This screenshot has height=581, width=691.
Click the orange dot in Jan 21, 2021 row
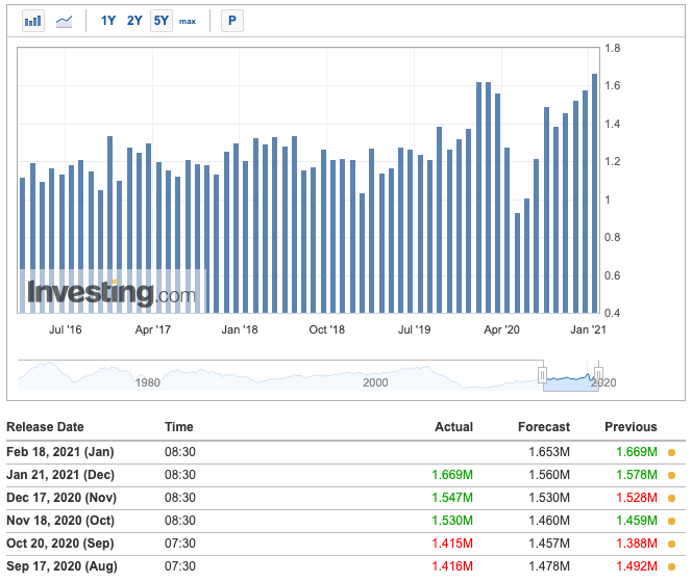pyautogui.click(x=672, y=475)
